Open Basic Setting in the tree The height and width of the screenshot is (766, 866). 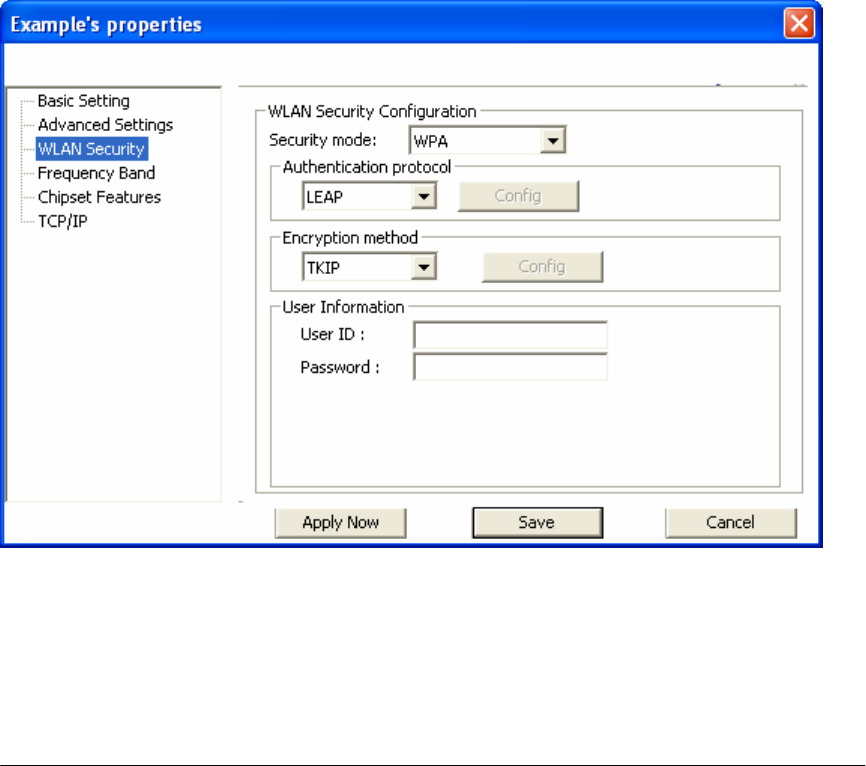click(83, 101)
